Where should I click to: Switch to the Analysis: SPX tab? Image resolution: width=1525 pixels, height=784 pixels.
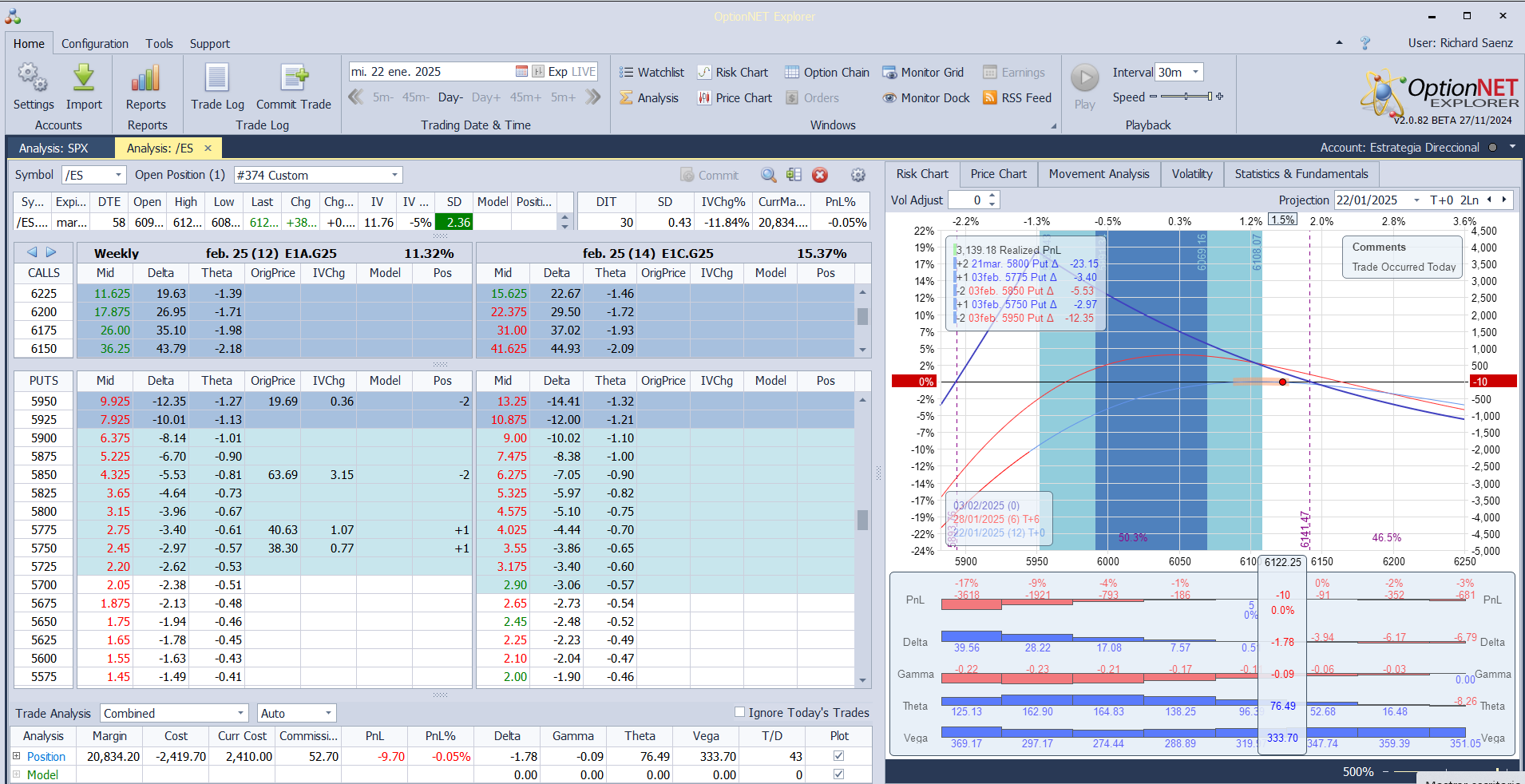pyautogui.click(x=53, y=148)
